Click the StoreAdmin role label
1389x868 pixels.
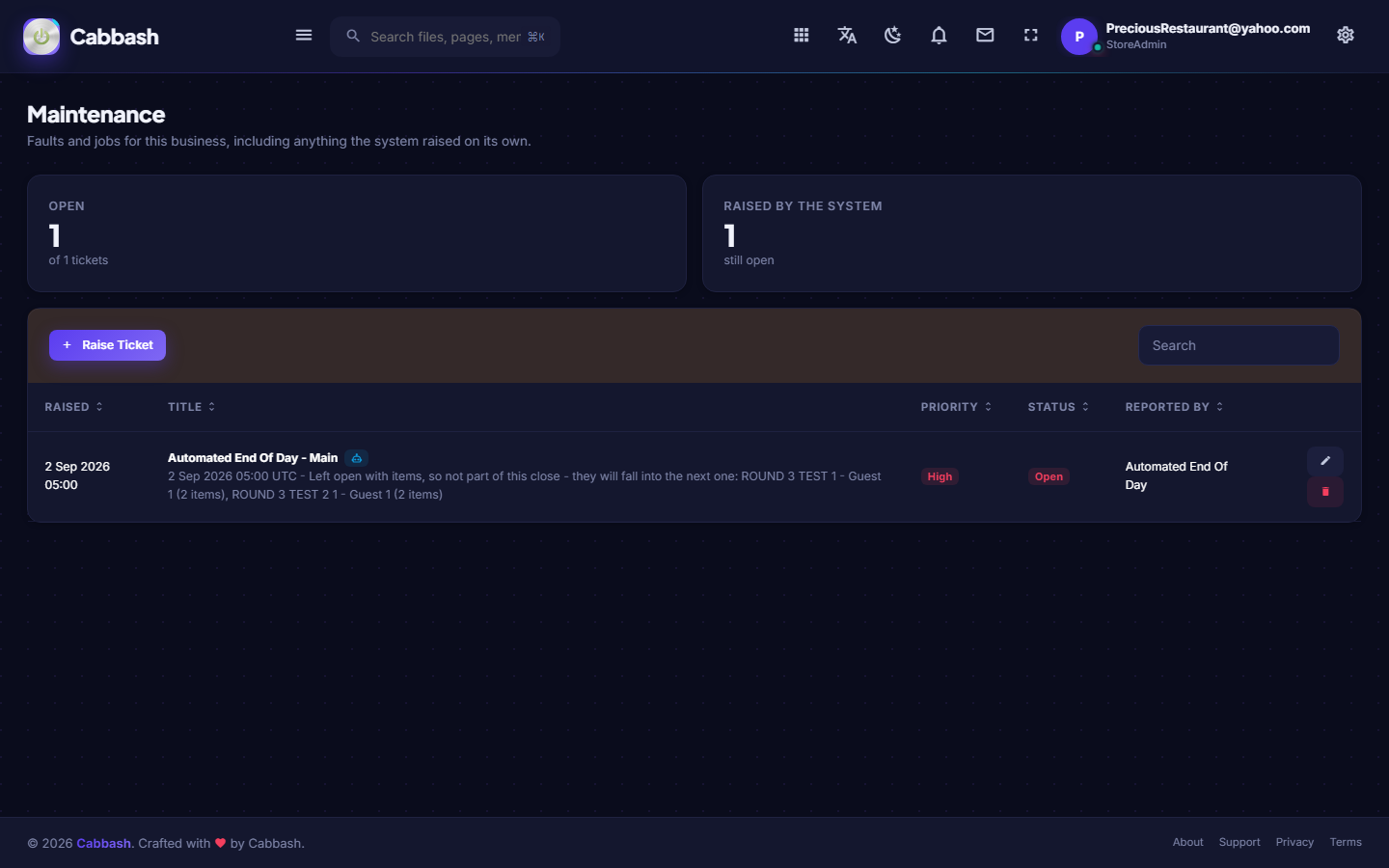coord(1136,44)
